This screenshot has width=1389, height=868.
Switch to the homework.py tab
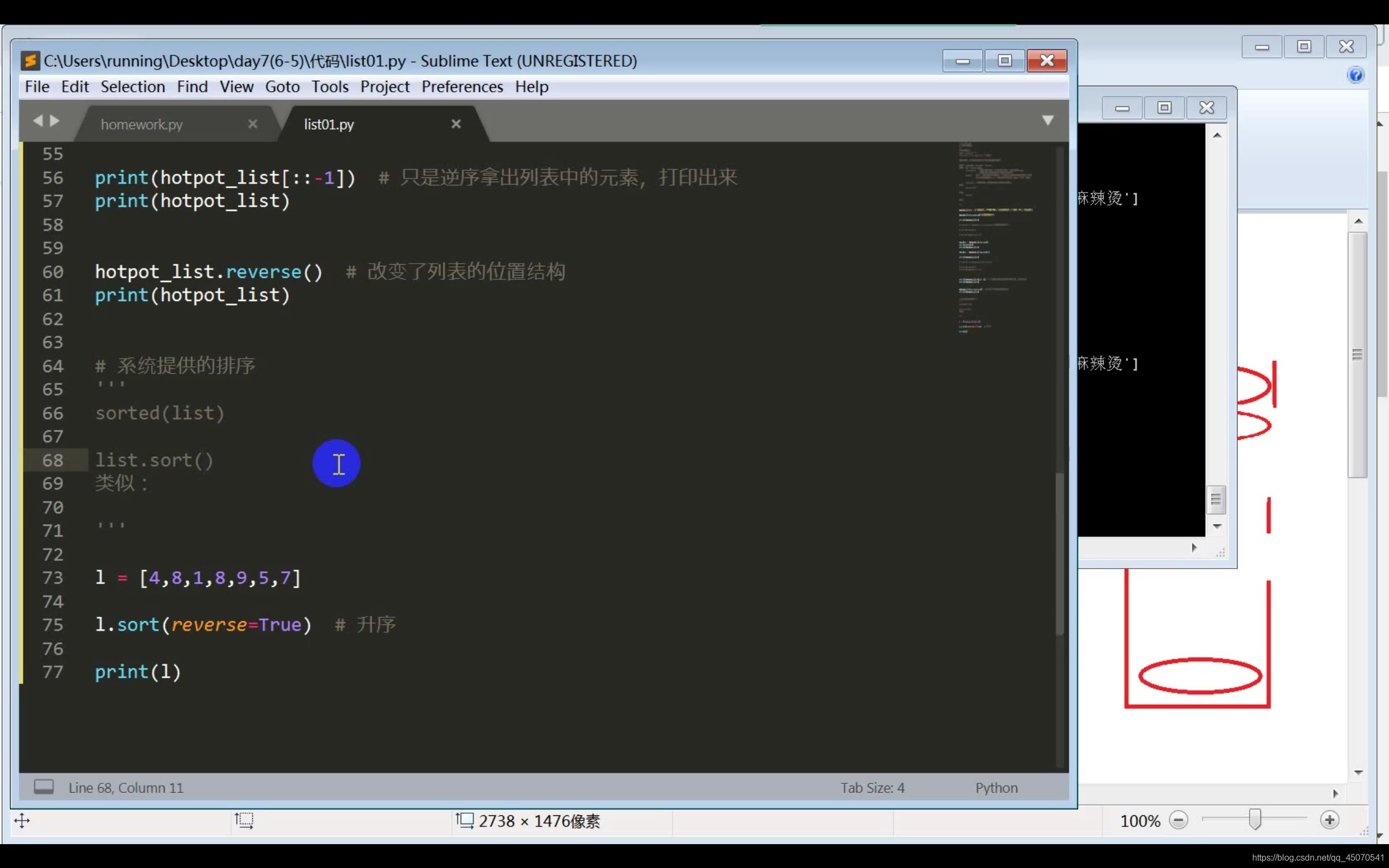142,125
